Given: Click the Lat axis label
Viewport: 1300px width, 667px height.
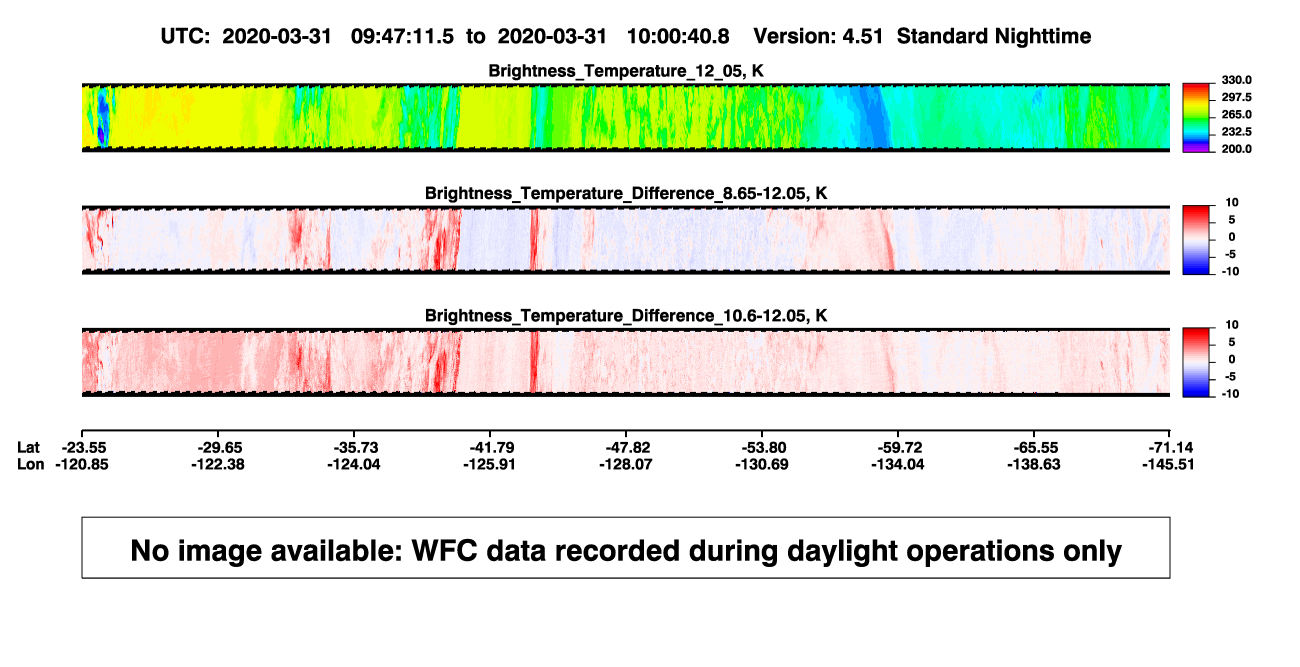Looking at the screenshot, I should pyautogui.click(x=30, y=447).
